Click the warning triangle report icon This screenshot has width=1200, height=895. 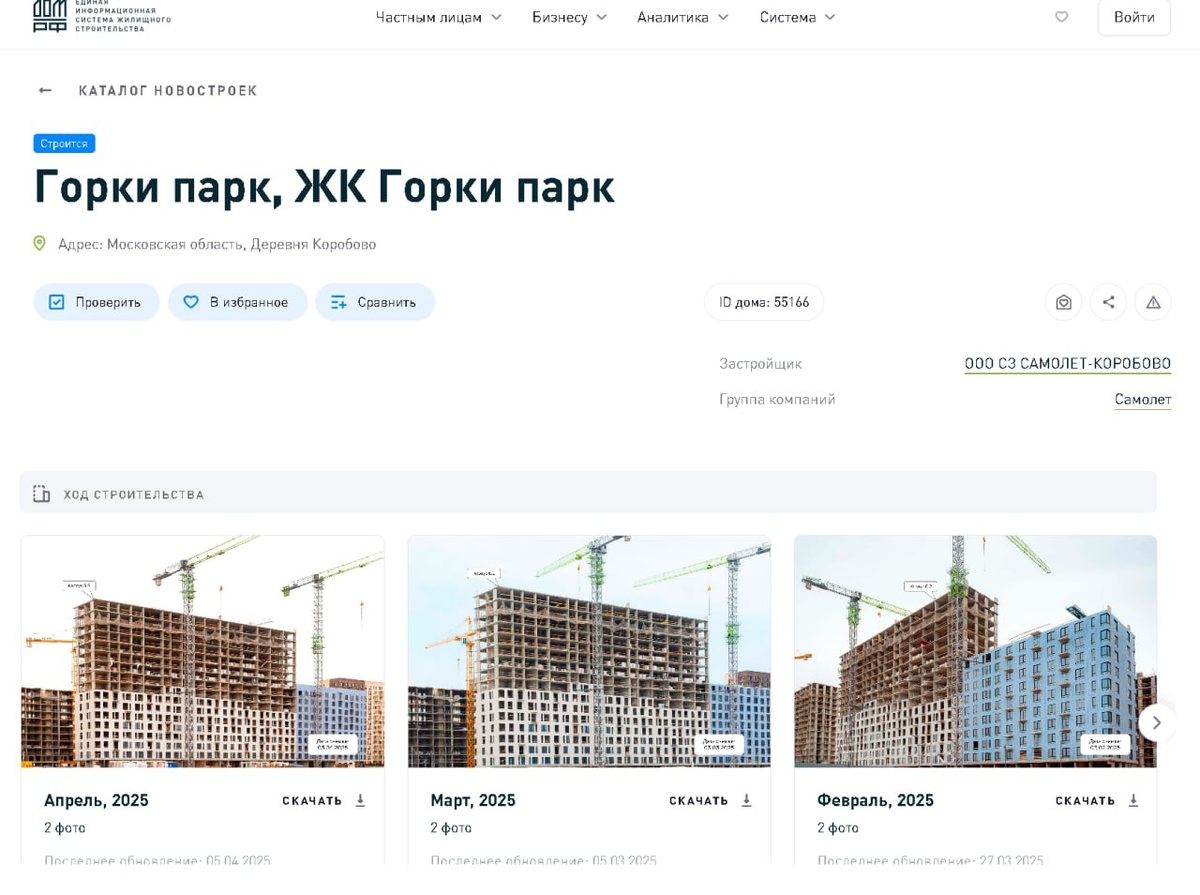click(1153, 302)
